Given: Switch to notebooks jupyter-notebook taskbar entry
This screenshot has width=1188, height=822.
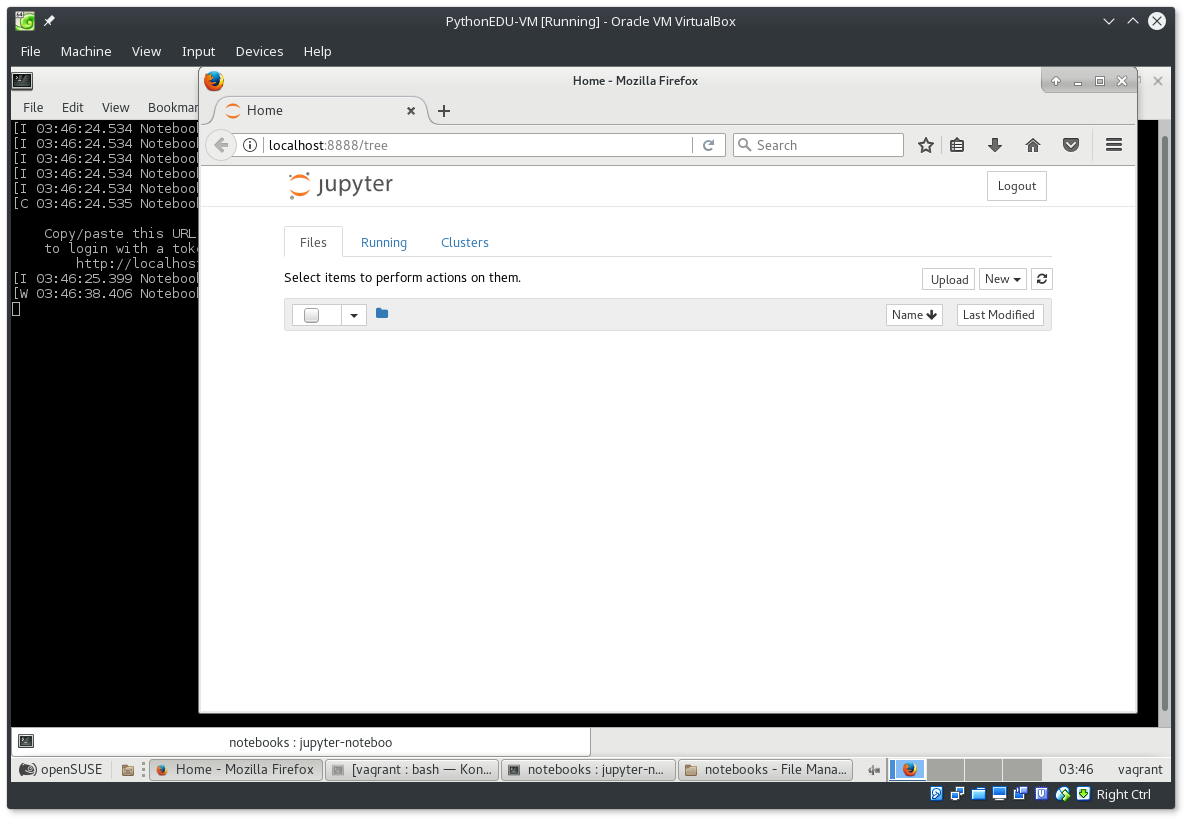Looking at the screenshot, I should coord(588,770).
